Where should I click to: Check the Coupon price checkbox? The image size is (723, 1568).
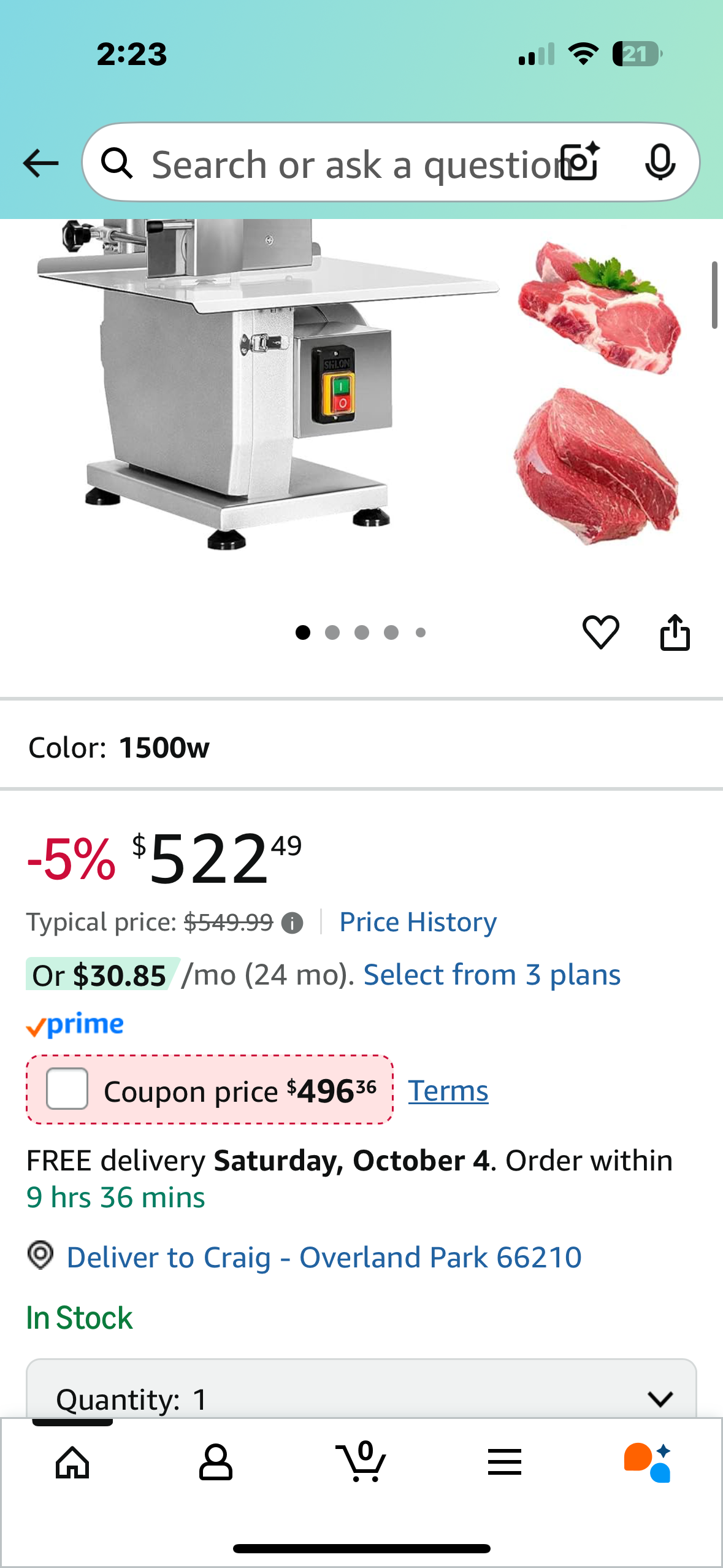pos(67,1089)
